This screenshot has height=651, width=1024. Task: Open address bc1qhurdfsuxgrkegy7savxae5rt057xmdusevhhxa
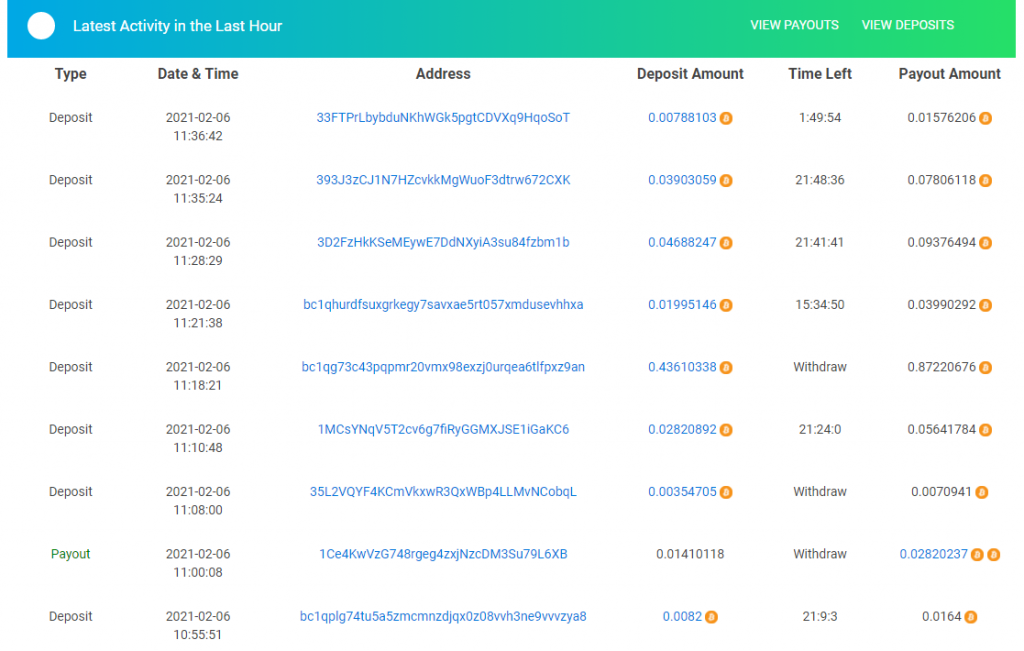click(443, 304)
